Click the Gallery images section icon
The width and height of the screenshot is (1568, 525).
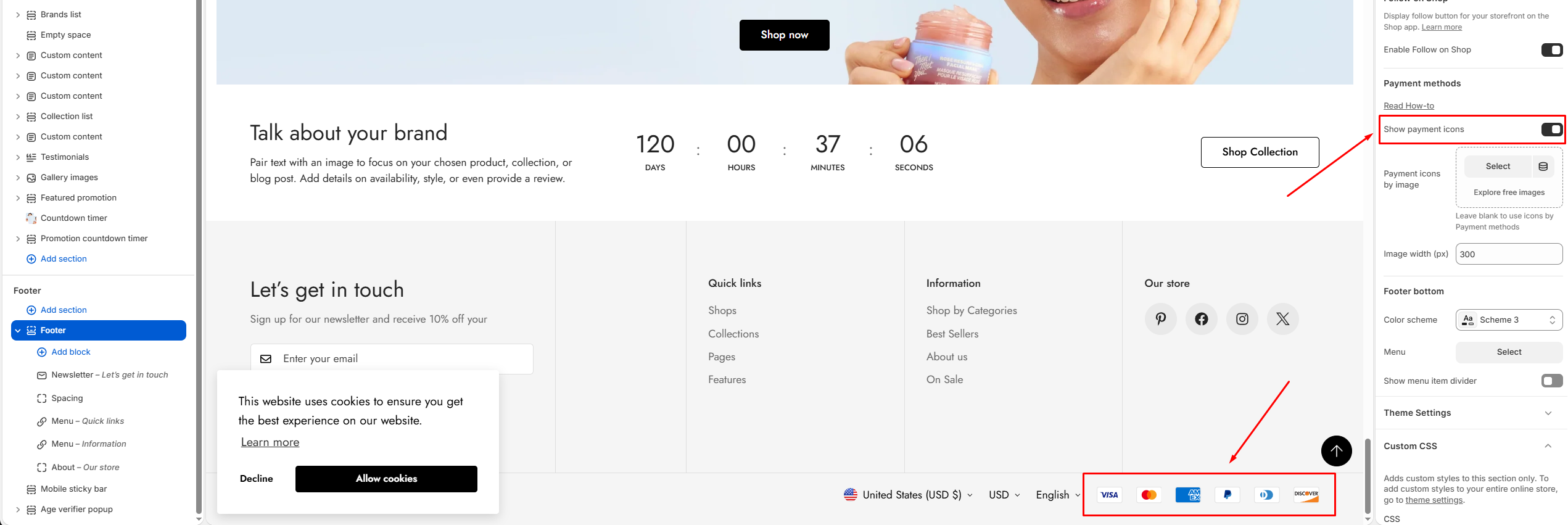31,178
